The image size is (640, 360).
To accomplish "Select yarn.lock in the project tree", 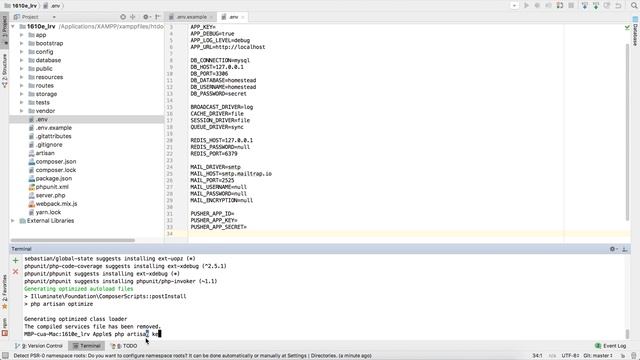I will pos(48,212).
